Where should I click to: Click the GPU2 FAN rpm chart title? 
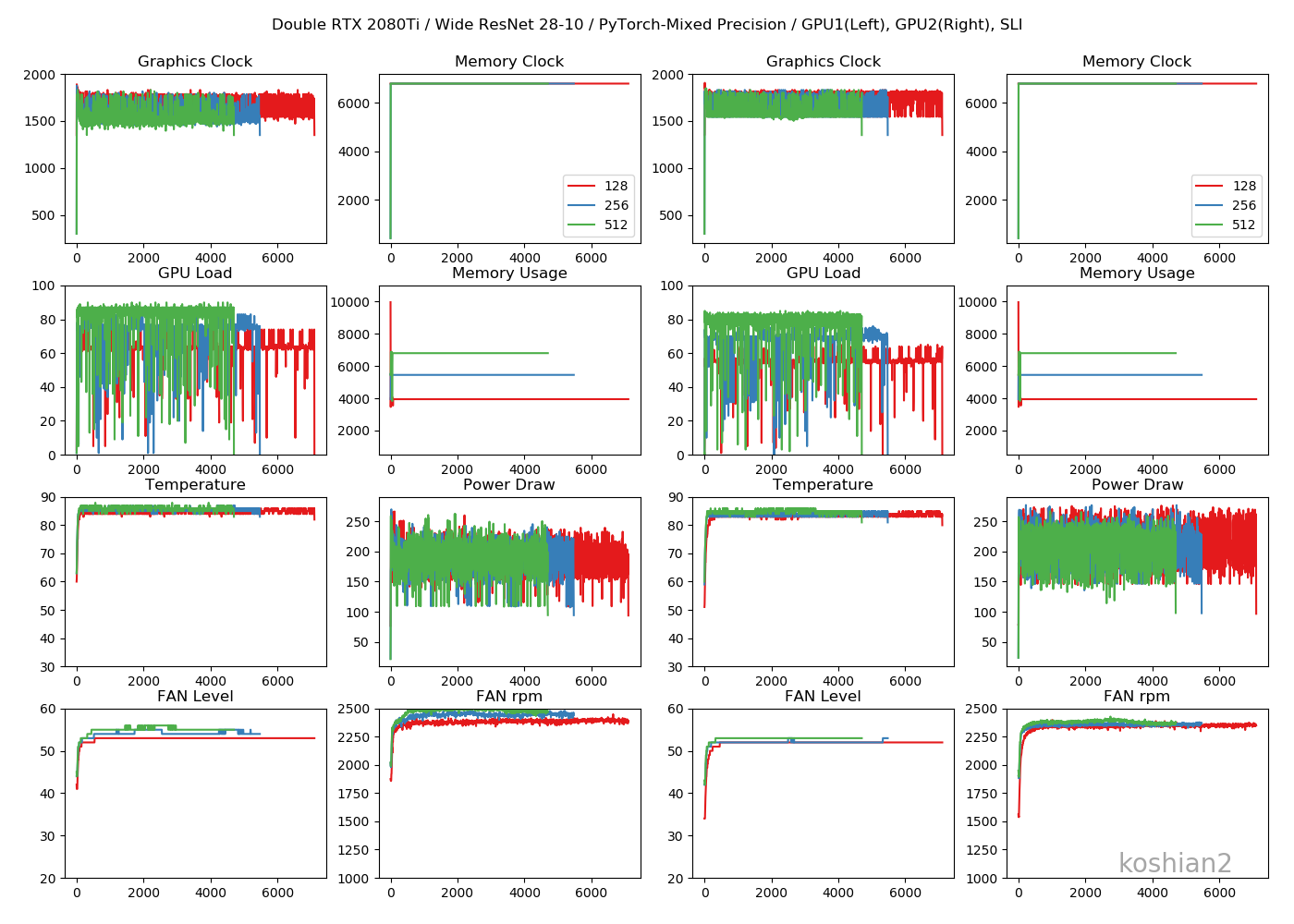[1137, 697]
